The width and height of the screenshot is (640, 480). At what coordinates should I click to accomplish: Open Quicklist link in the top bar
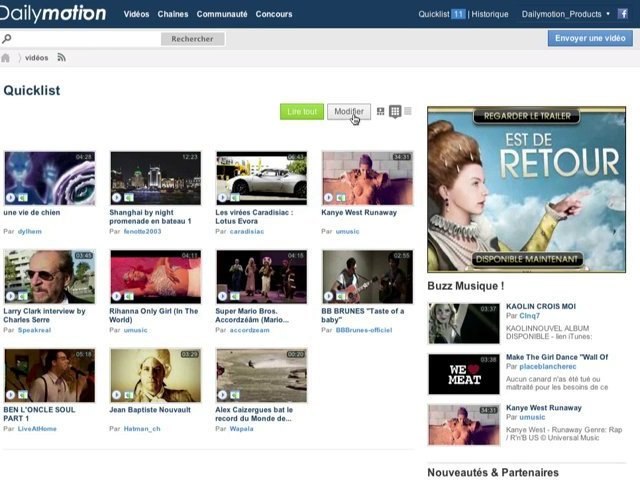click(x=434, y=14)
